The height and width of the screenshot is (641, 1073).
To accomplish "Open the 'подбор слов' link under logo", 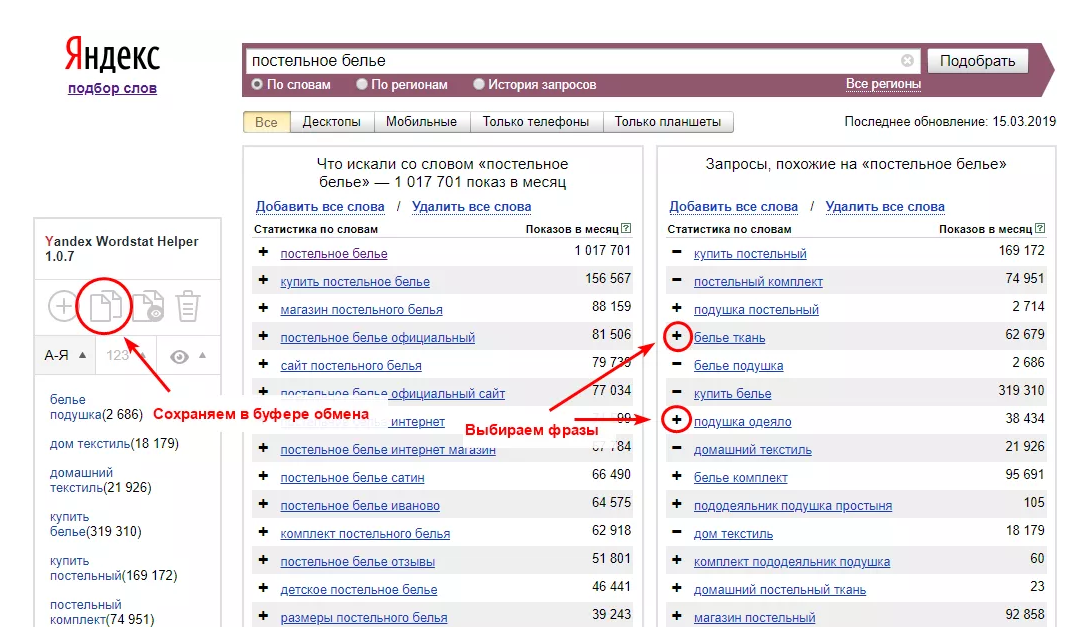I will [112, 88].
